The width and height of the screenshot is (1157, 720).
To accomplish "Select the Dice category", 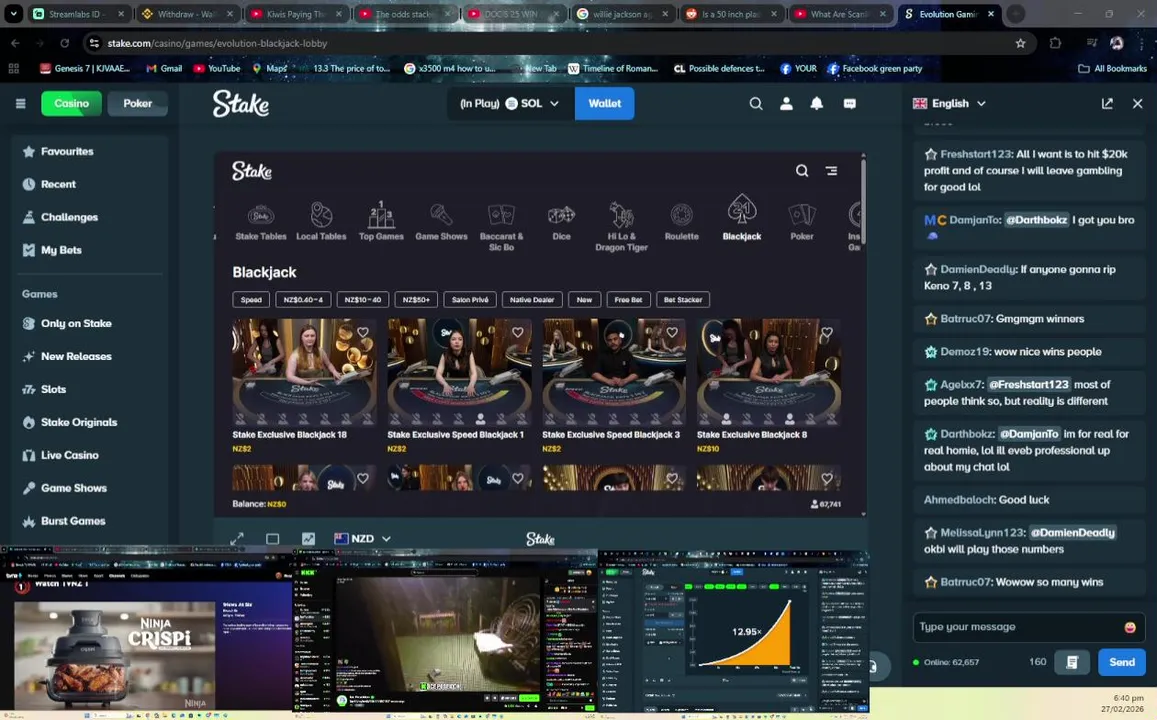I will (x=562, y=221).
